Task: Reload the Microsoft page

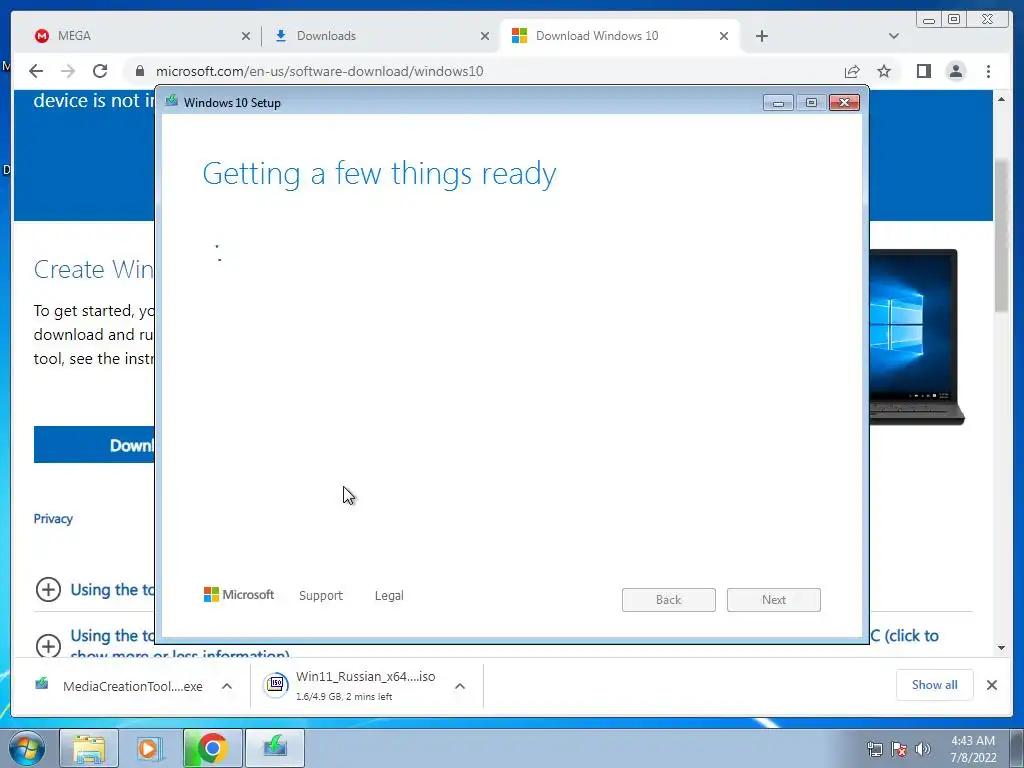Action: 100,71
